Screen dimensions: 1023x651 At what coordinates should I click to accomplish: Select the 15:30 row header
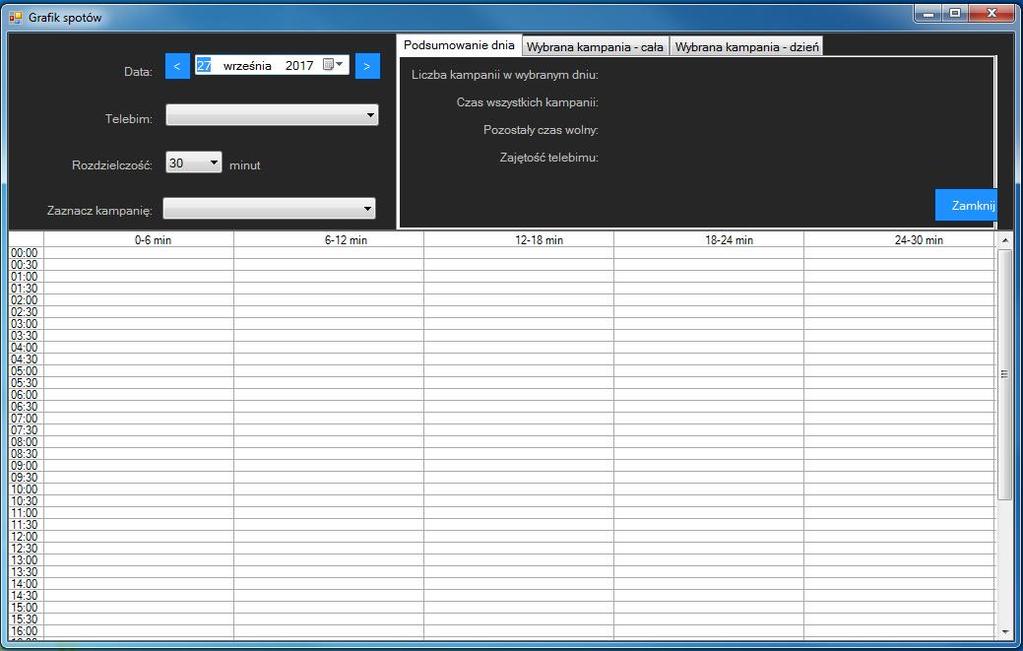[x=26, y=620]
